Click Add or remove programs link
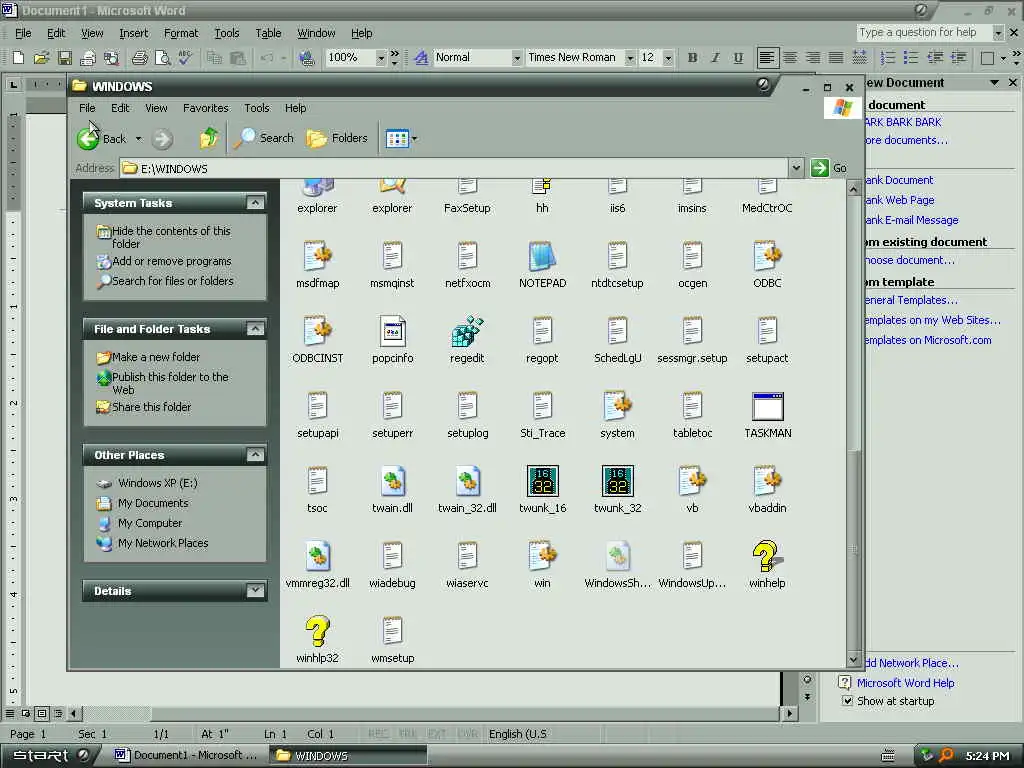 [x=171, y=261]
